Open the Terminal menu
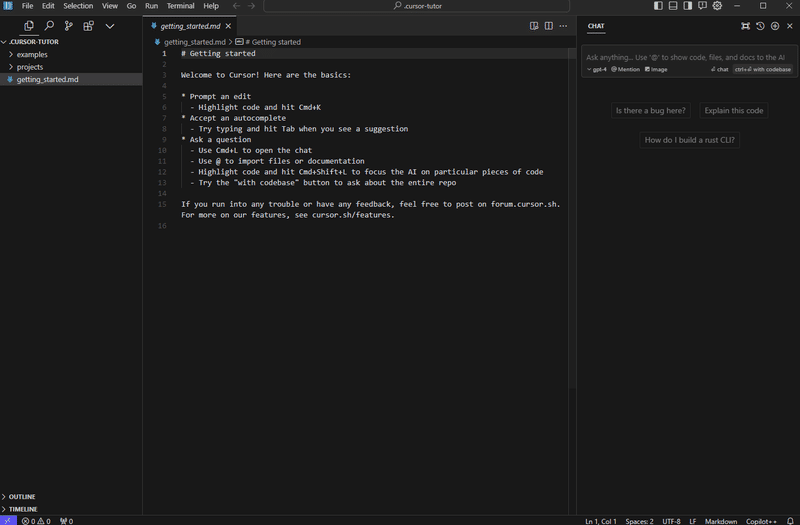Viewport: 800px width, 525px height. click(180, 6)
